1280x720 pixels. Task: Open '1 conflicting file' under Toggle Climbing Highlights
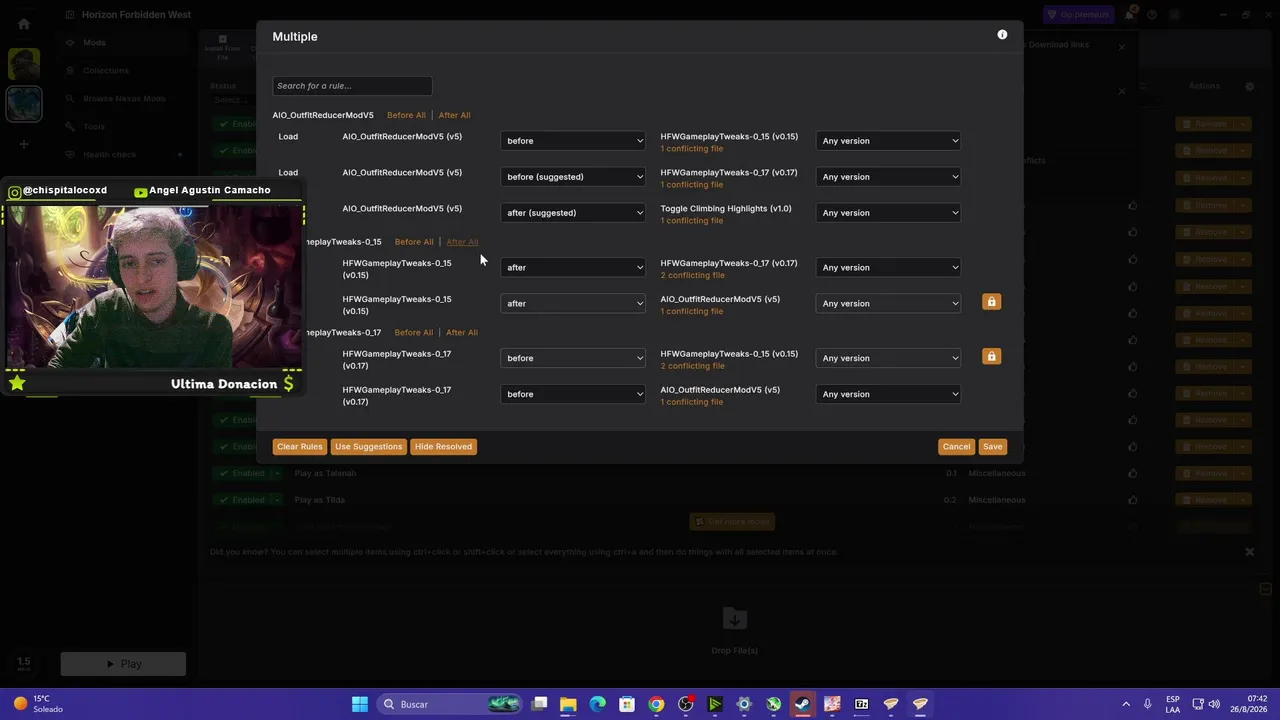click(x=692, y=221)
